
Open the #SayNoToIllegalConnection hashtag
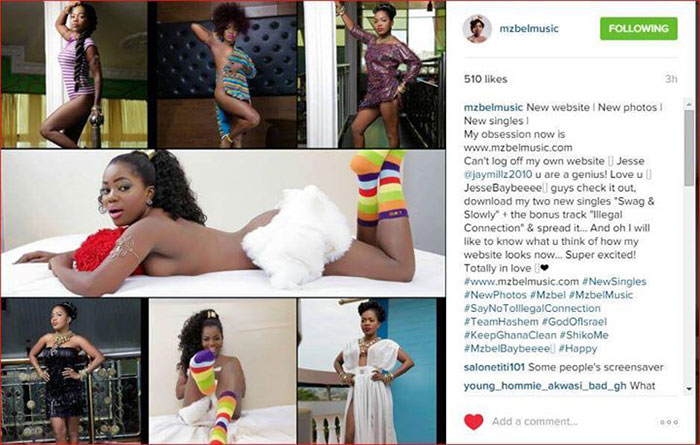pyautogui.click(x=532, y=308)
